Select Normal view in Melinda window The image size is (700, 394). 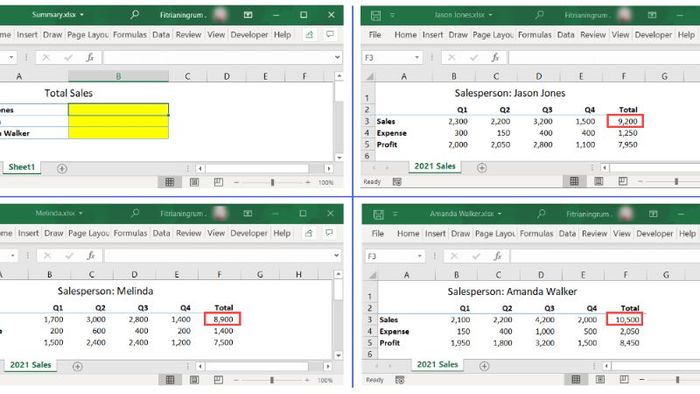(x=170, y=380)
